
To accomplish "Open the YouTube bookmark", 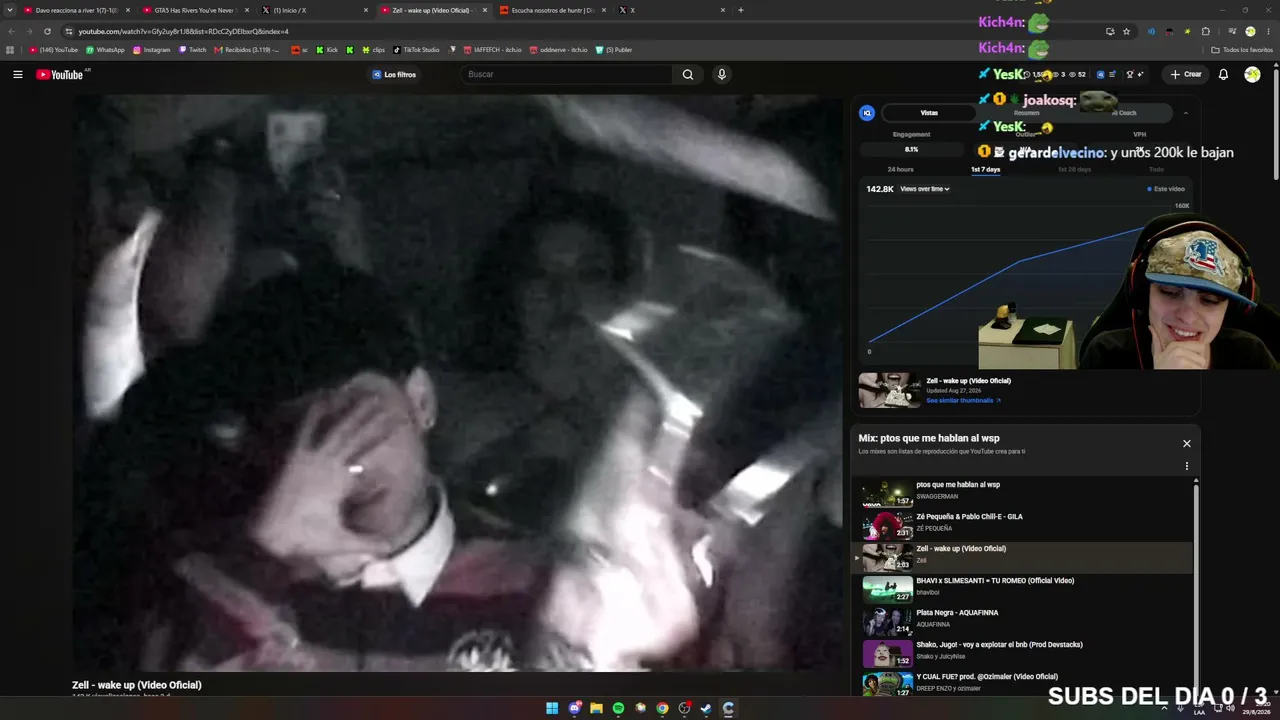I will tap(53, 50).
